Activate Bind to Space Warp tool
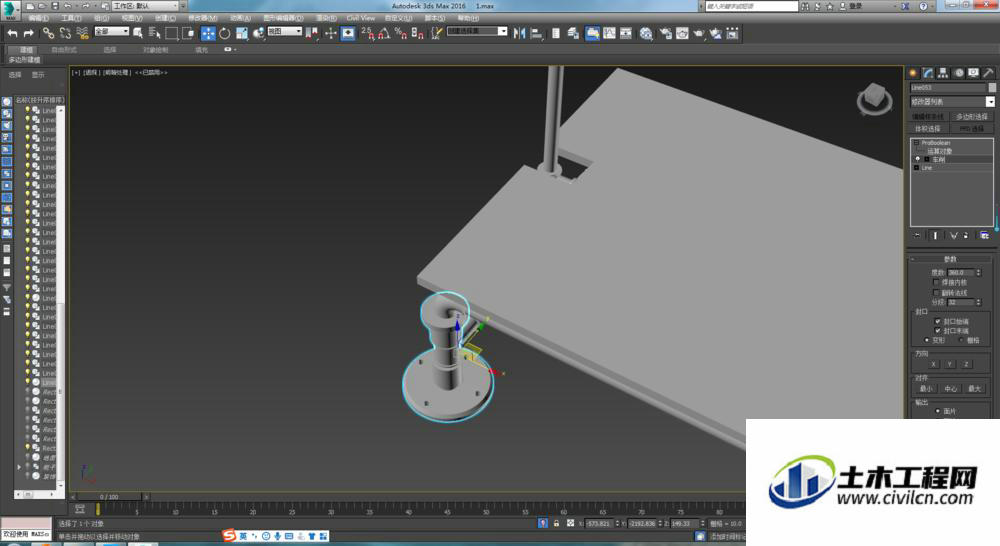Image resolution: width=1000 pixels, height=546 pixels. tap(82, 33)
